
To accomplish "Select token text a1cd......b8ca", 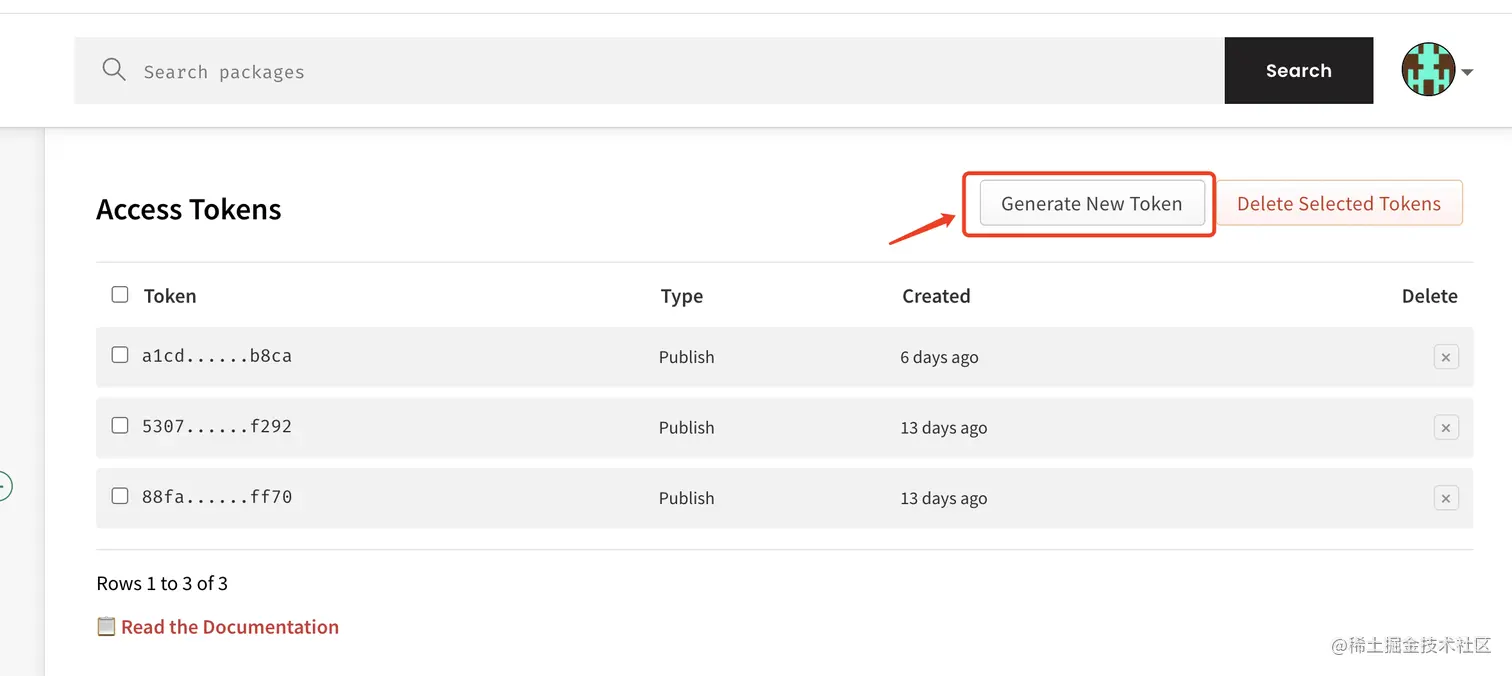I will tap(217, 356).
